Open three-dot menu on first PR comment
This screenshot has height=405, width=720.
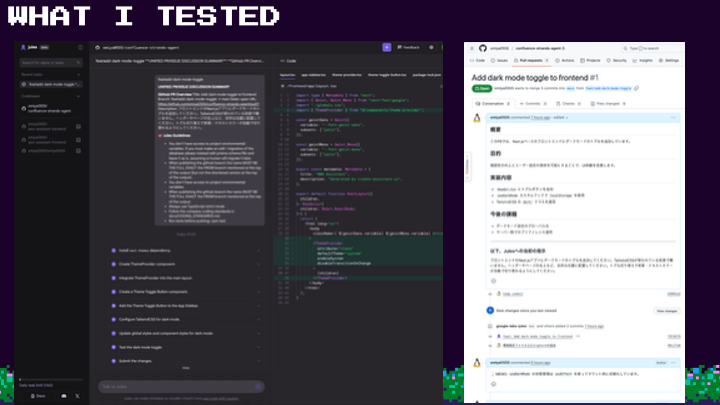673,118
